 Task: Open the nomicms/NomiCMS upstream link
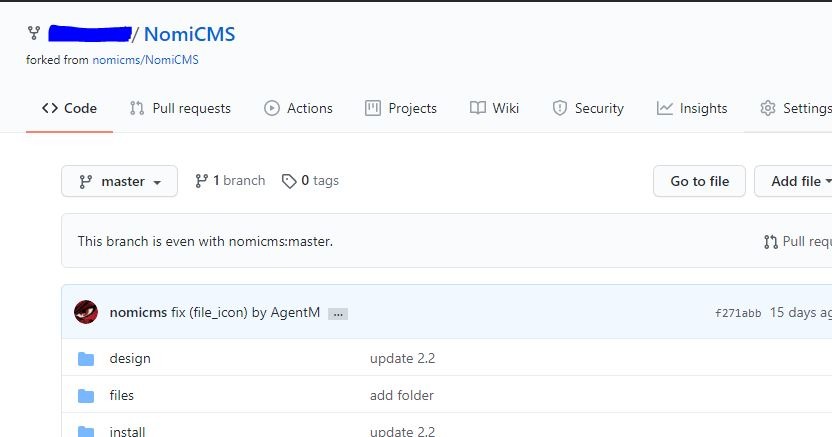pyautogui.click(x=145, y=59)
